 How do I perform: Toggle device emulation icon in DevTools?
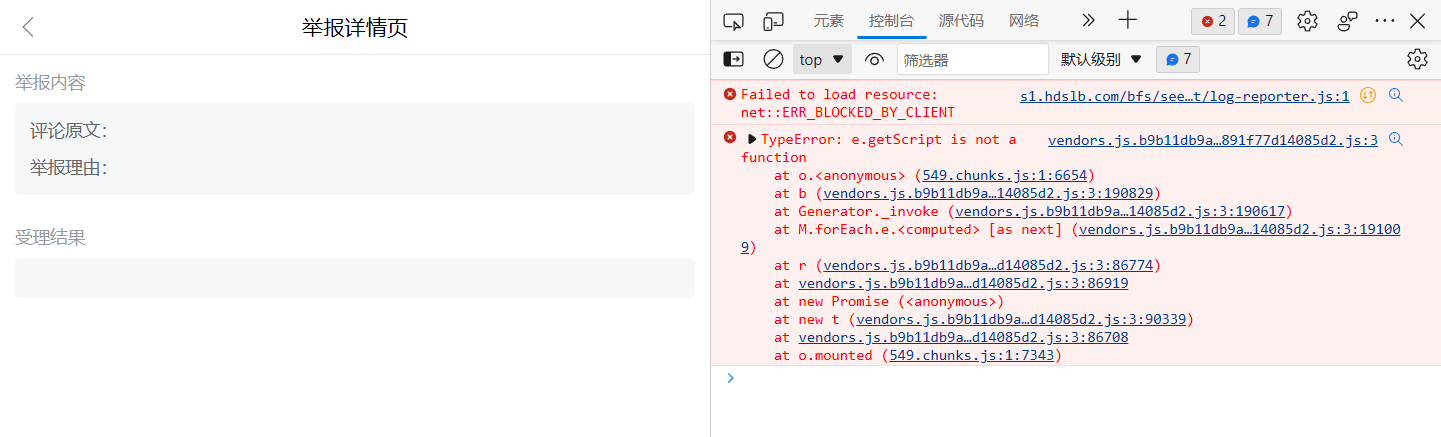coord(773,20)
